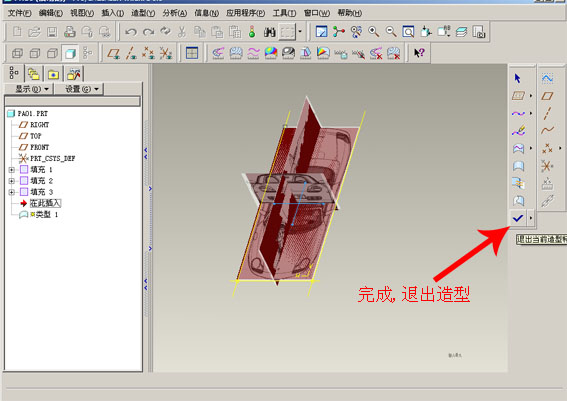The height and width of the screenshot is (401, 567).
Task: Expand the 填充 2 tree node
Action: (12, 181)
